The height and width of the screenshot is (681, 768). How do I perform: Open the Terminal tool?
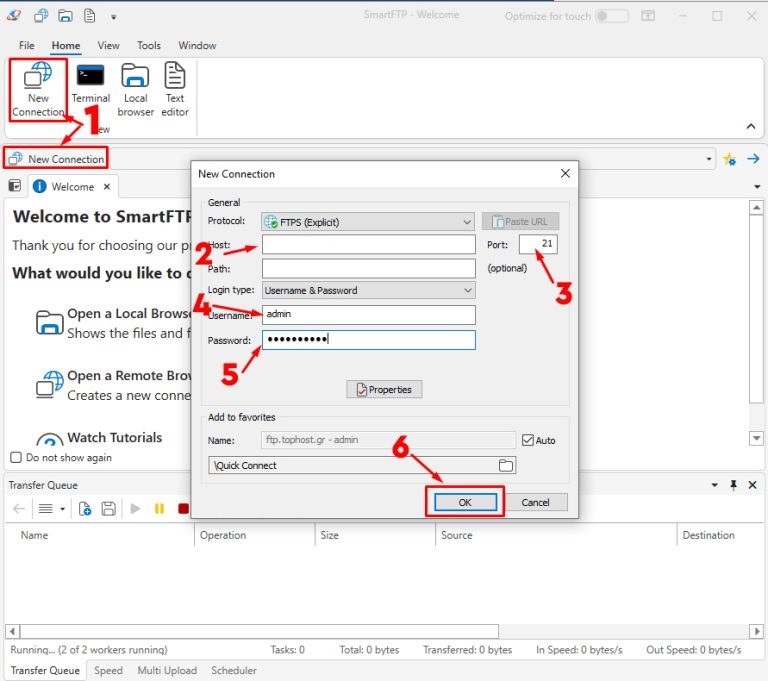tap(91, 86)
